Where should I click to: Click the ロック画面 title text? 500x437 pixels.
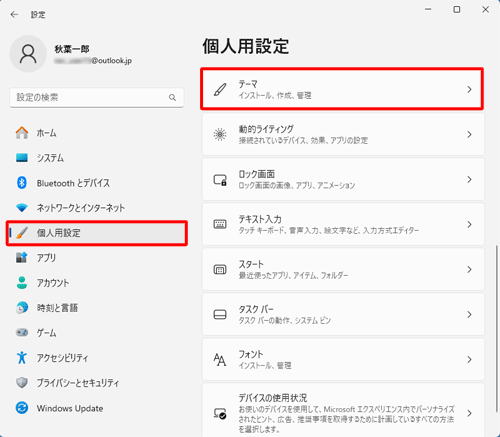click(x=256, y=174)
